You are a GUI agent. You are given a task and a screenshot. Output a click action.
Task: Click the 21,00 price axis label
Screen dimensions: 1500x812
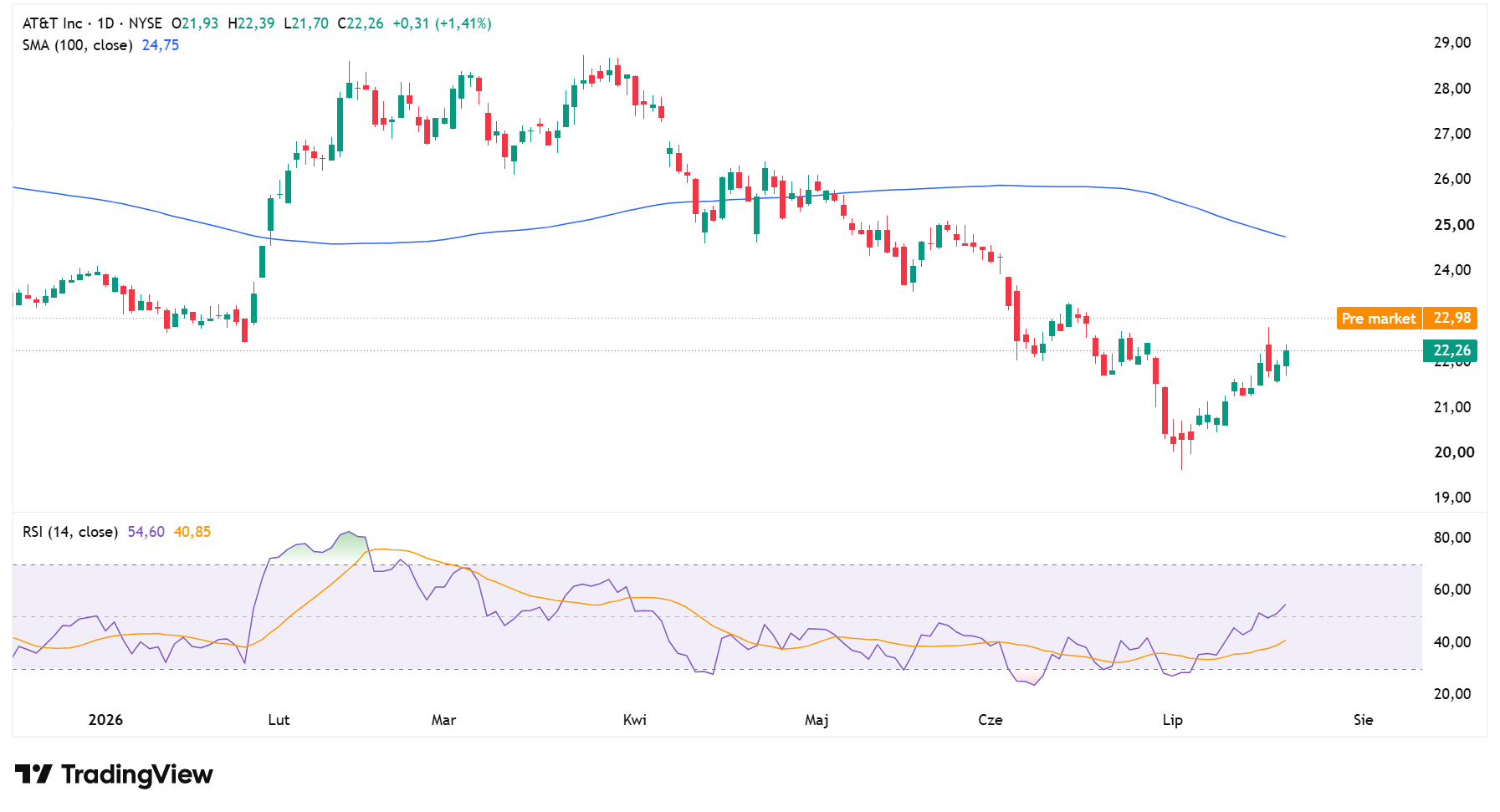pyautogui.click(x=1452, y=407)
